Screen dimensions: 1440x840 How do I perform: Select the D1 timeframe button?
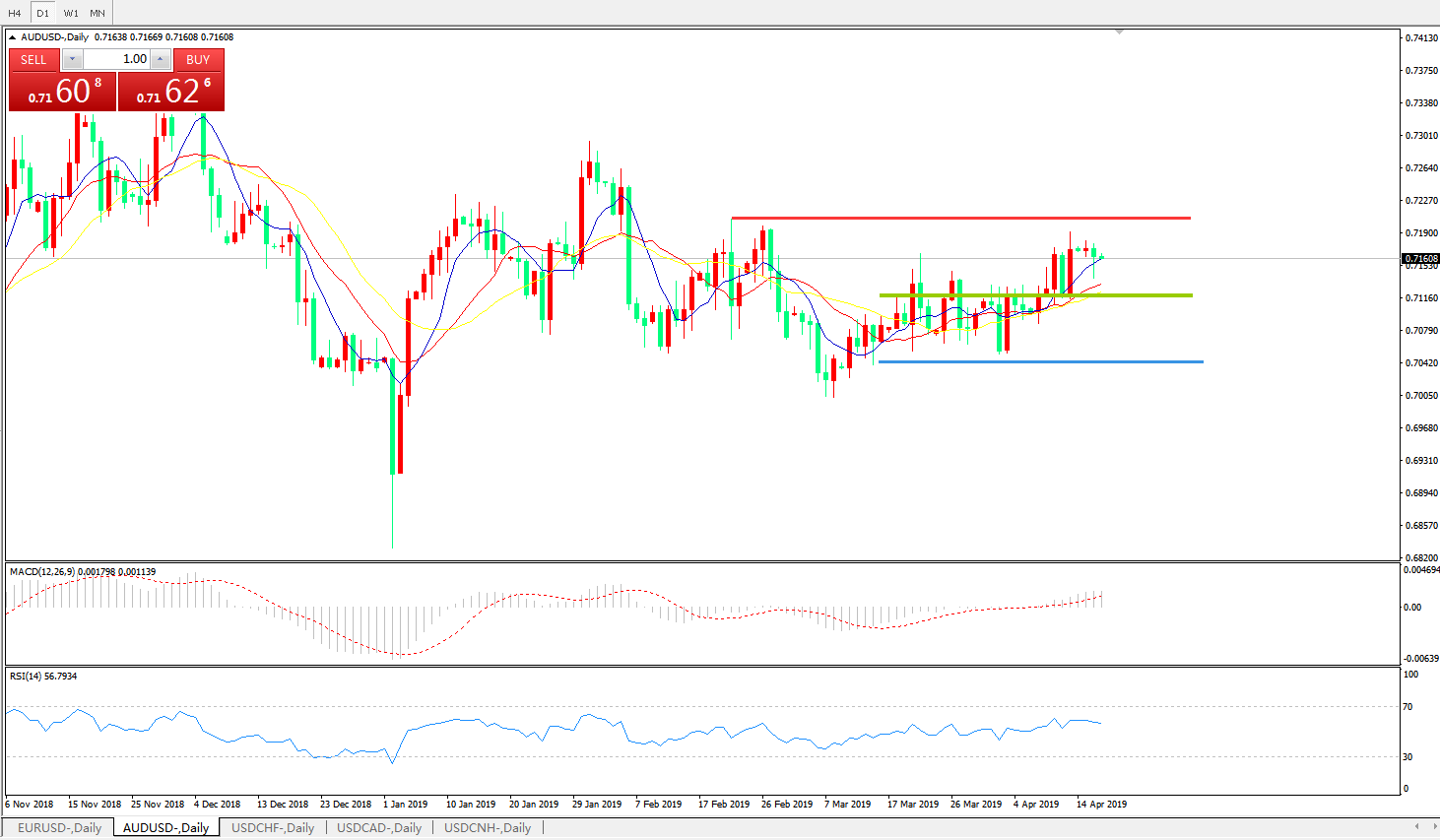click(x=42, y=13)
